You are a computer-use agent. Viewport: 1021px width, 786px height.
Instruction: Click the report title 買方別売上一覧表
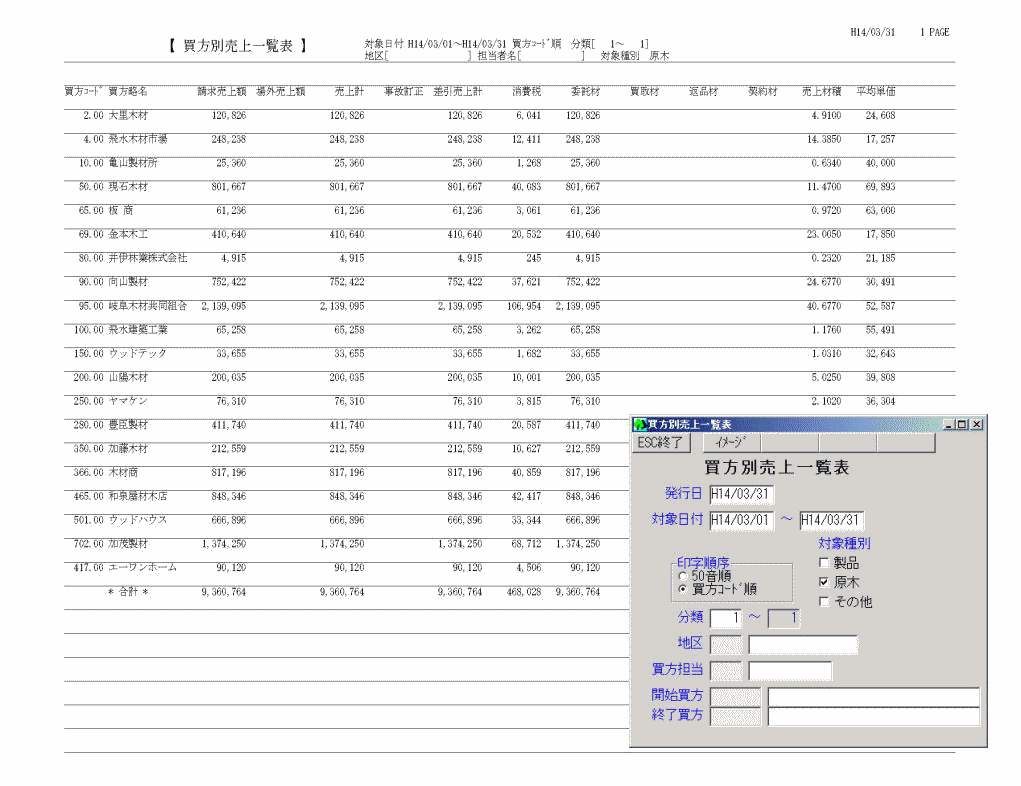(x=238, y=46)
